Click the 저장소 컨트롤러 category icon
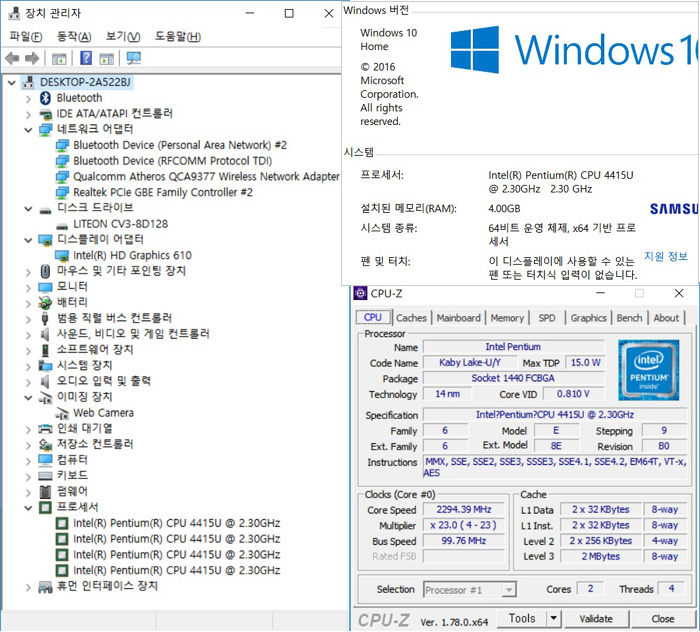The image size is (700, 632). [x=45, y=445]
